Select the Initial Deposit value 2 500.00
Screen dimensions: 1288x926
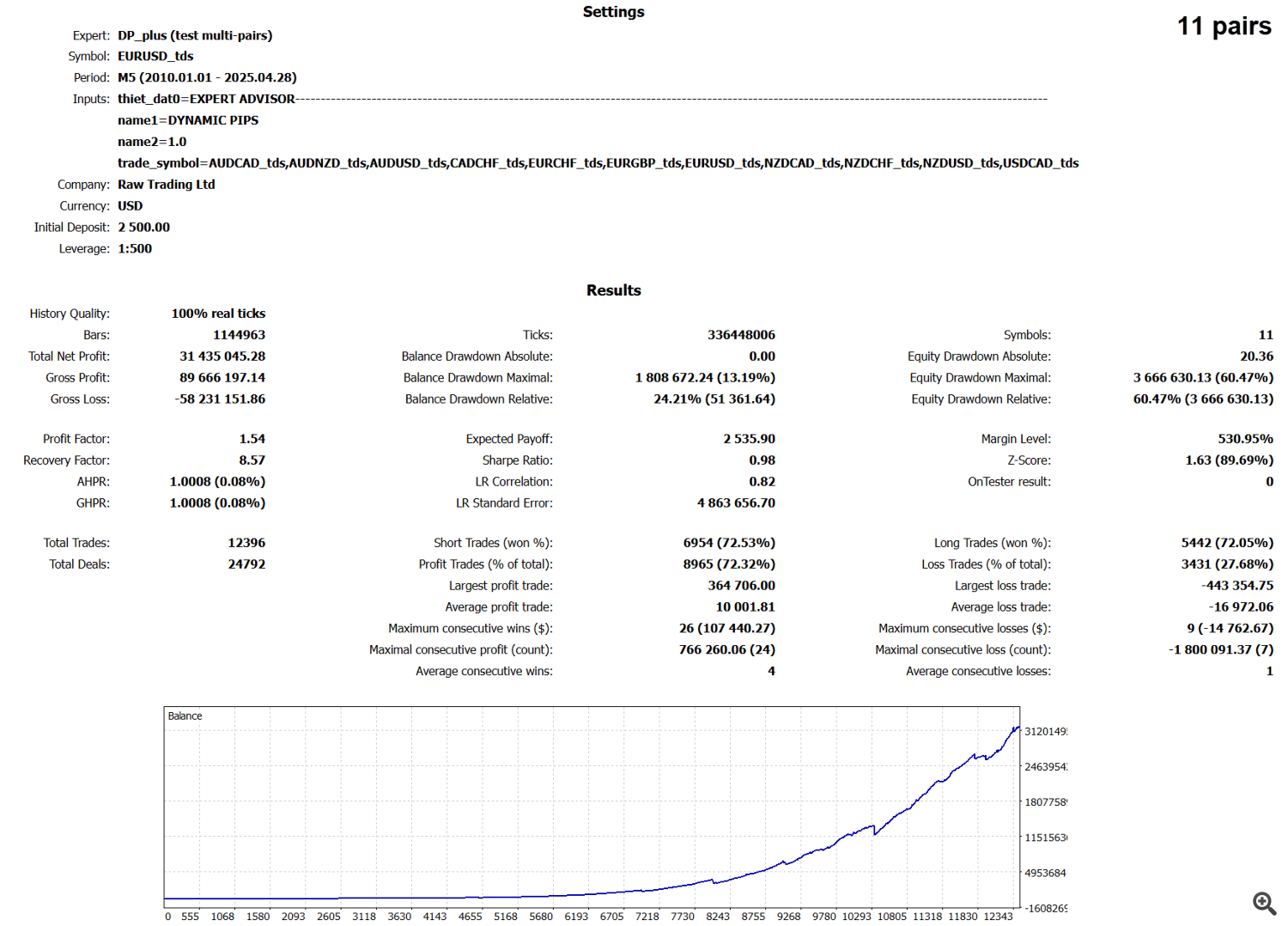pos(144,228)
